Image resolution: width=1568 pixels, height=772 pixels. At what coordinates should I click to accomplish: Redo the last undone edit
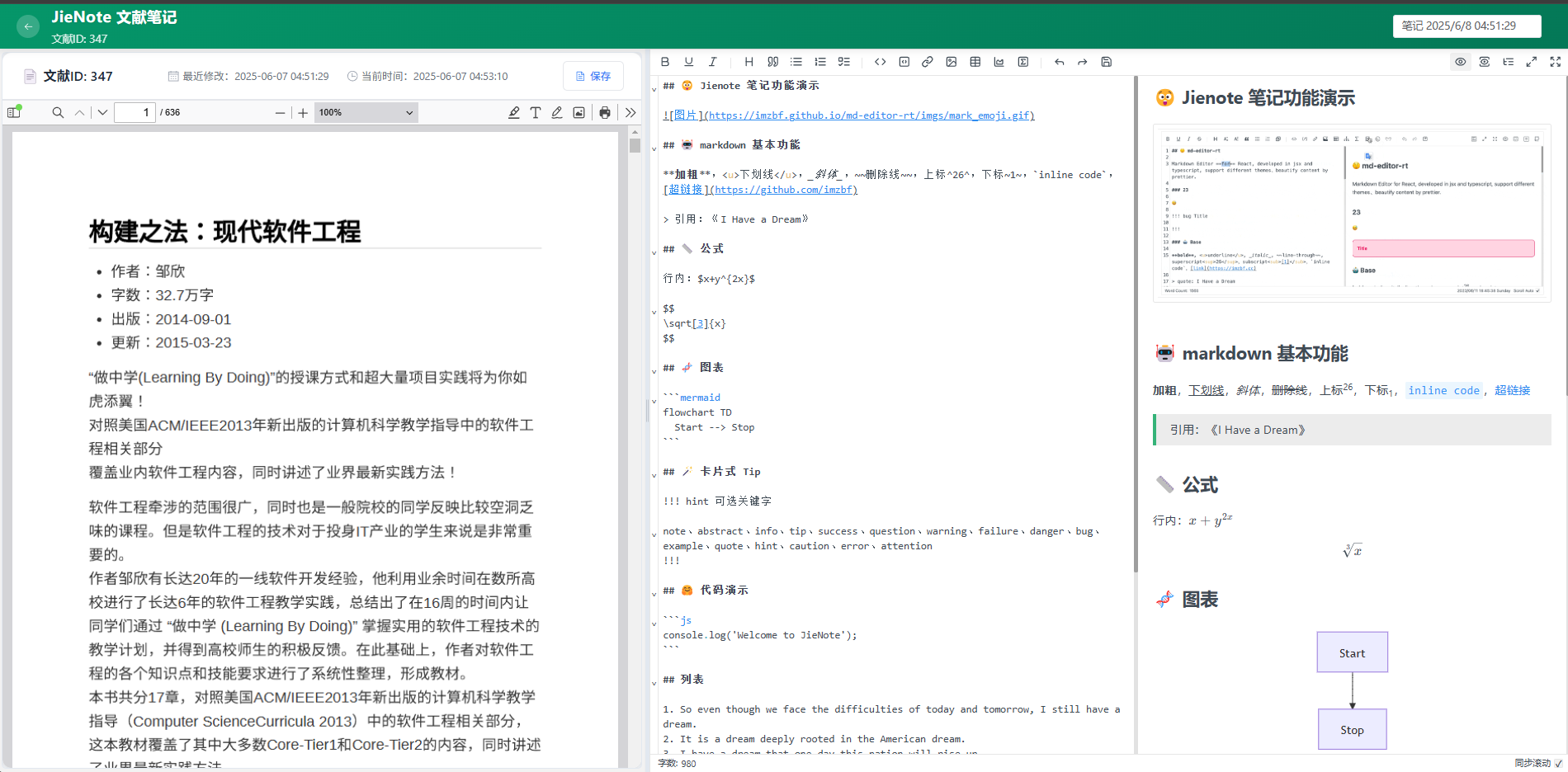[1083, 62]
